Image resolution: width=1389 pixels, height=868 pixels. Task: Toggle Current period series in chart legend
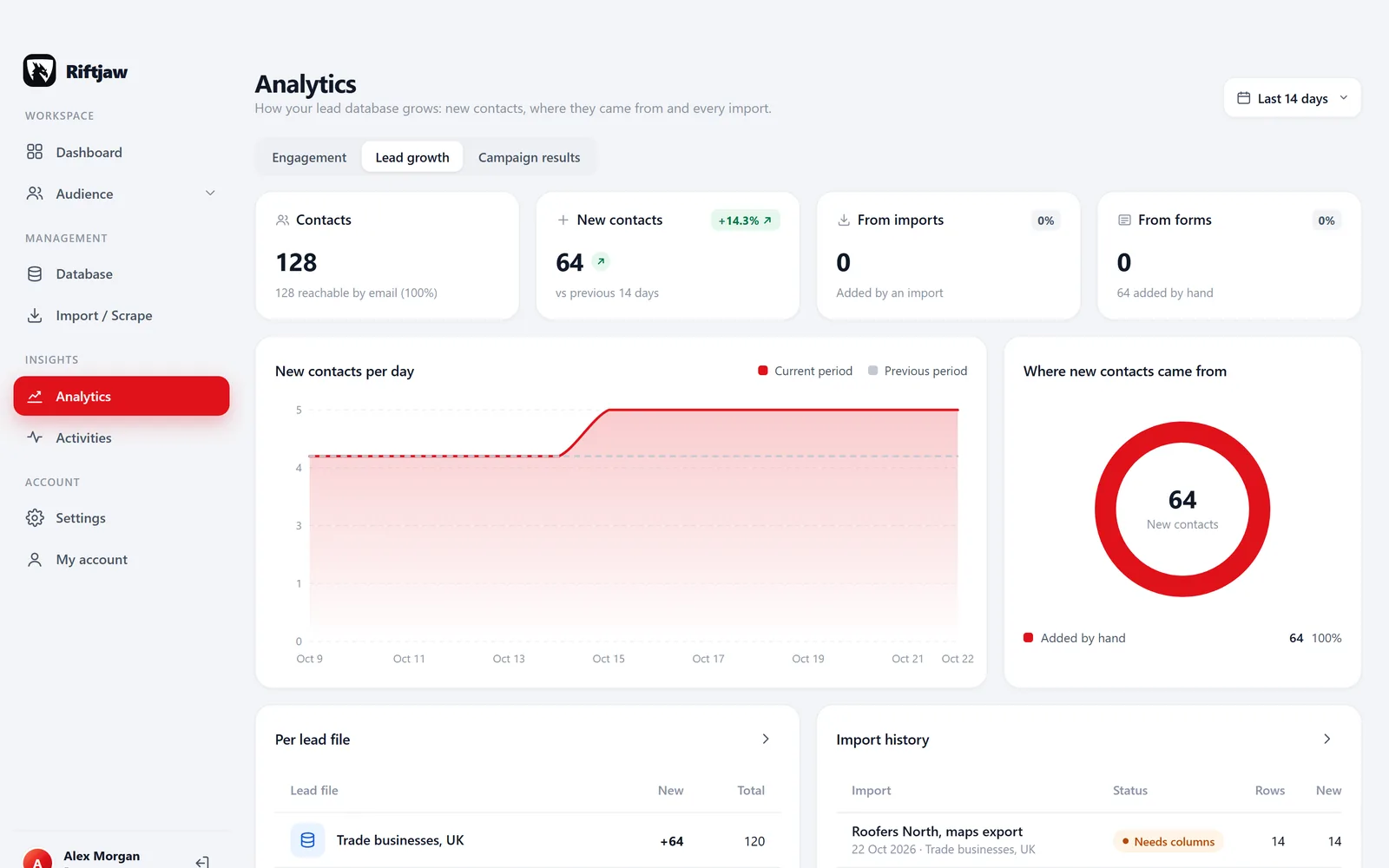point(805,371)
